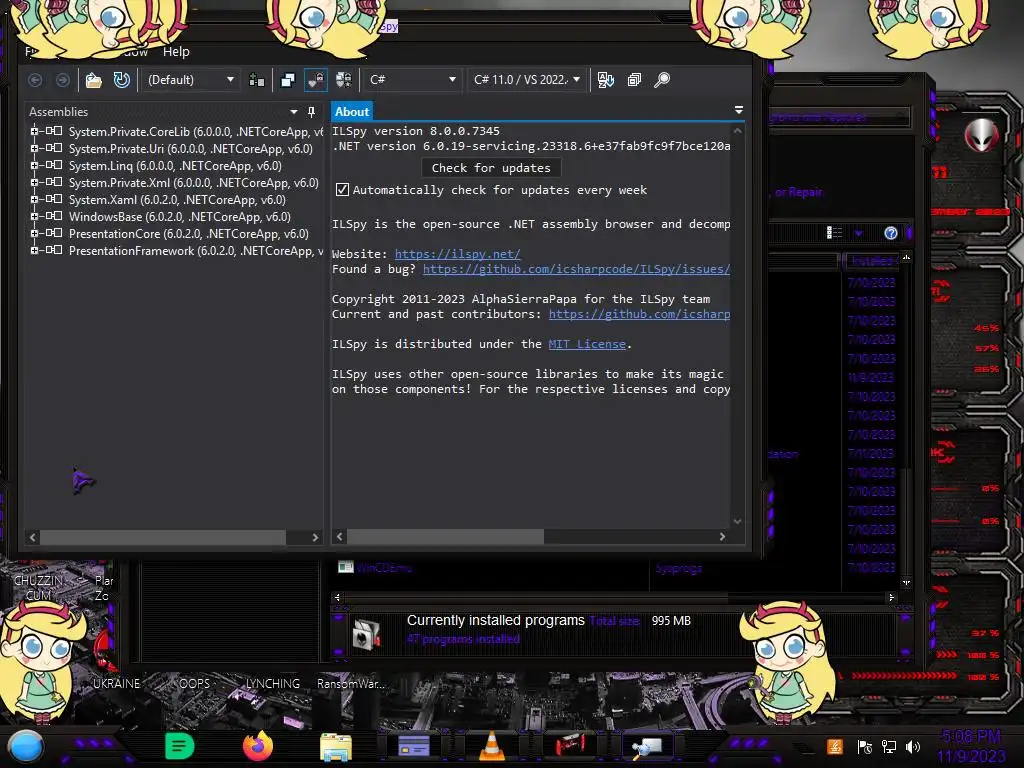Viewport: 1024px width, 768px height.
Task: Click the network tray icon
Action: (x=889, y=746)
